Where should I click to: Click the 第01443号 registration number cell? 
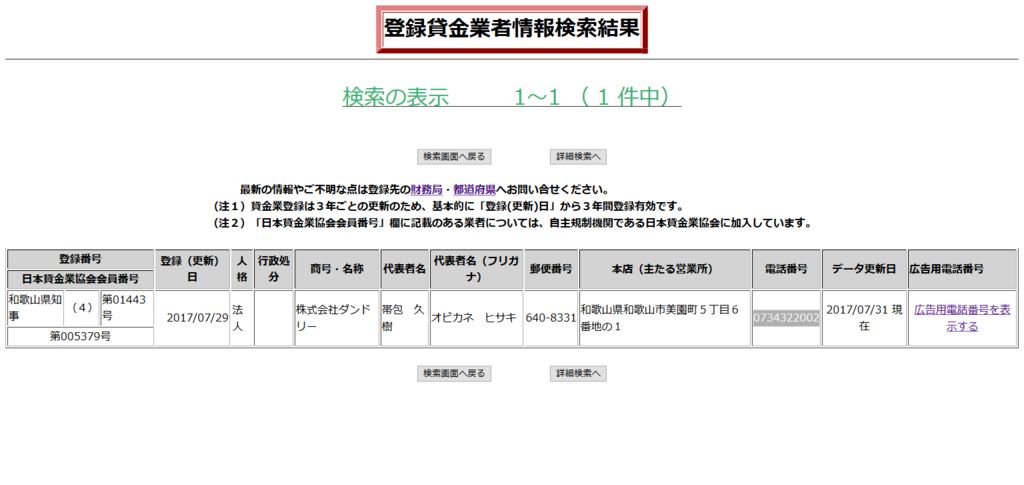coord(127,308)
